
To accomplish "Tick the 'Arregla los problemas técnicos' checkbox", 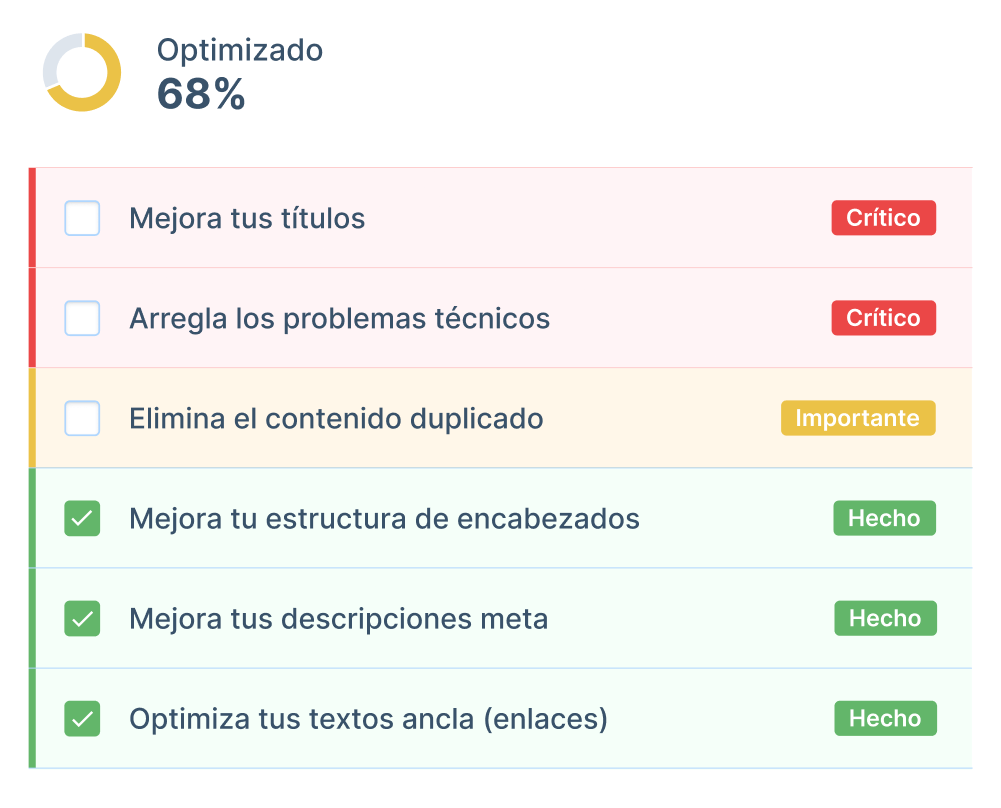I will click(x=82, y=318).
